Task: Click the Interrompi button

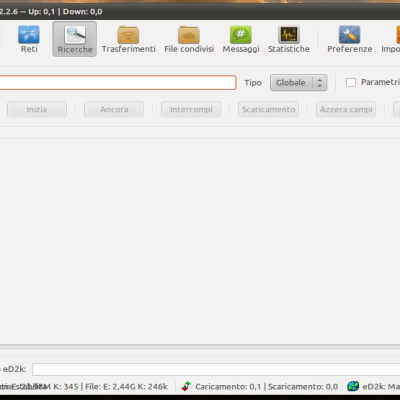Action: click(x=191, y=109)
